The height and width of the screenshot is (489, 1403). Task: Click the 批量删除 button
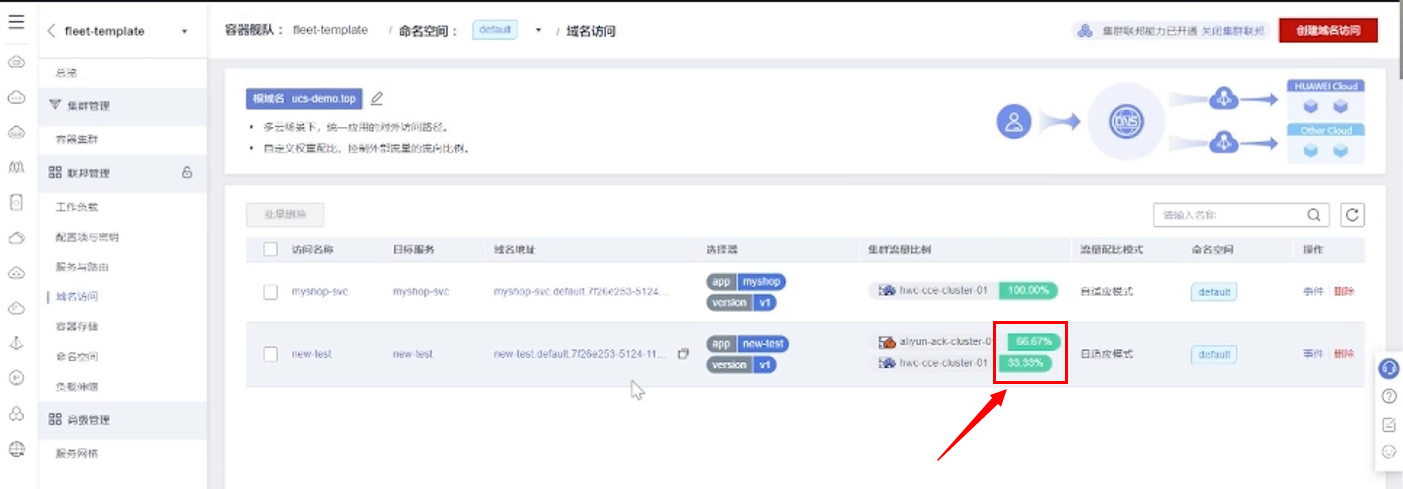click(285, 214)
